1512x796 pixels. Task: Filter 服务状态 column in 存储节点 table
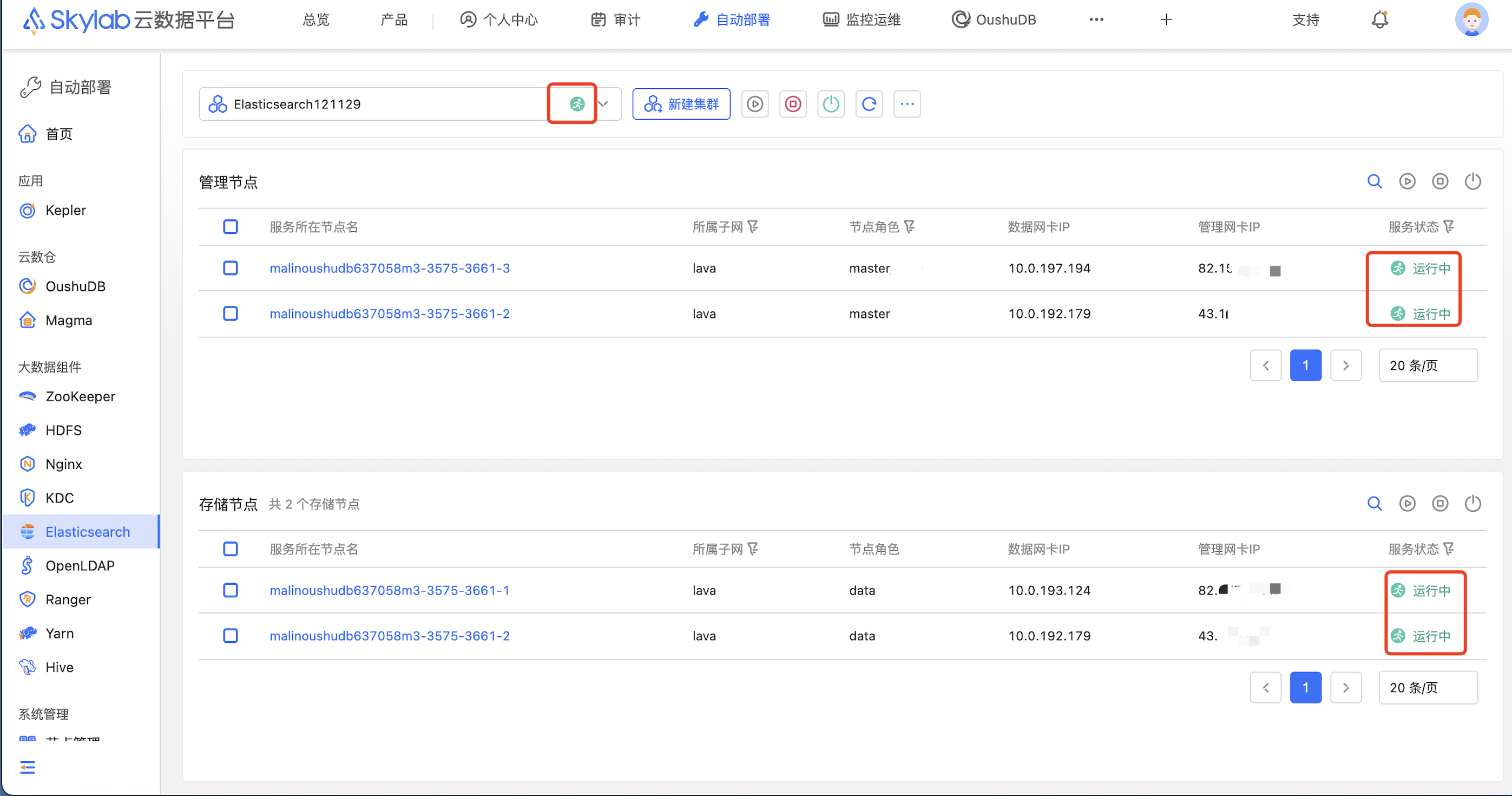point(1449,549)
